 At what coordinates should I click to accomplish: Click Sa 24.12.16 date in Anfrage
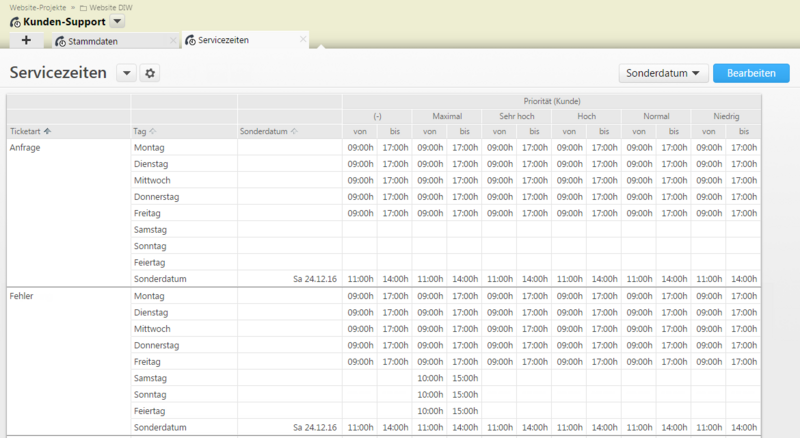(315, 279)
